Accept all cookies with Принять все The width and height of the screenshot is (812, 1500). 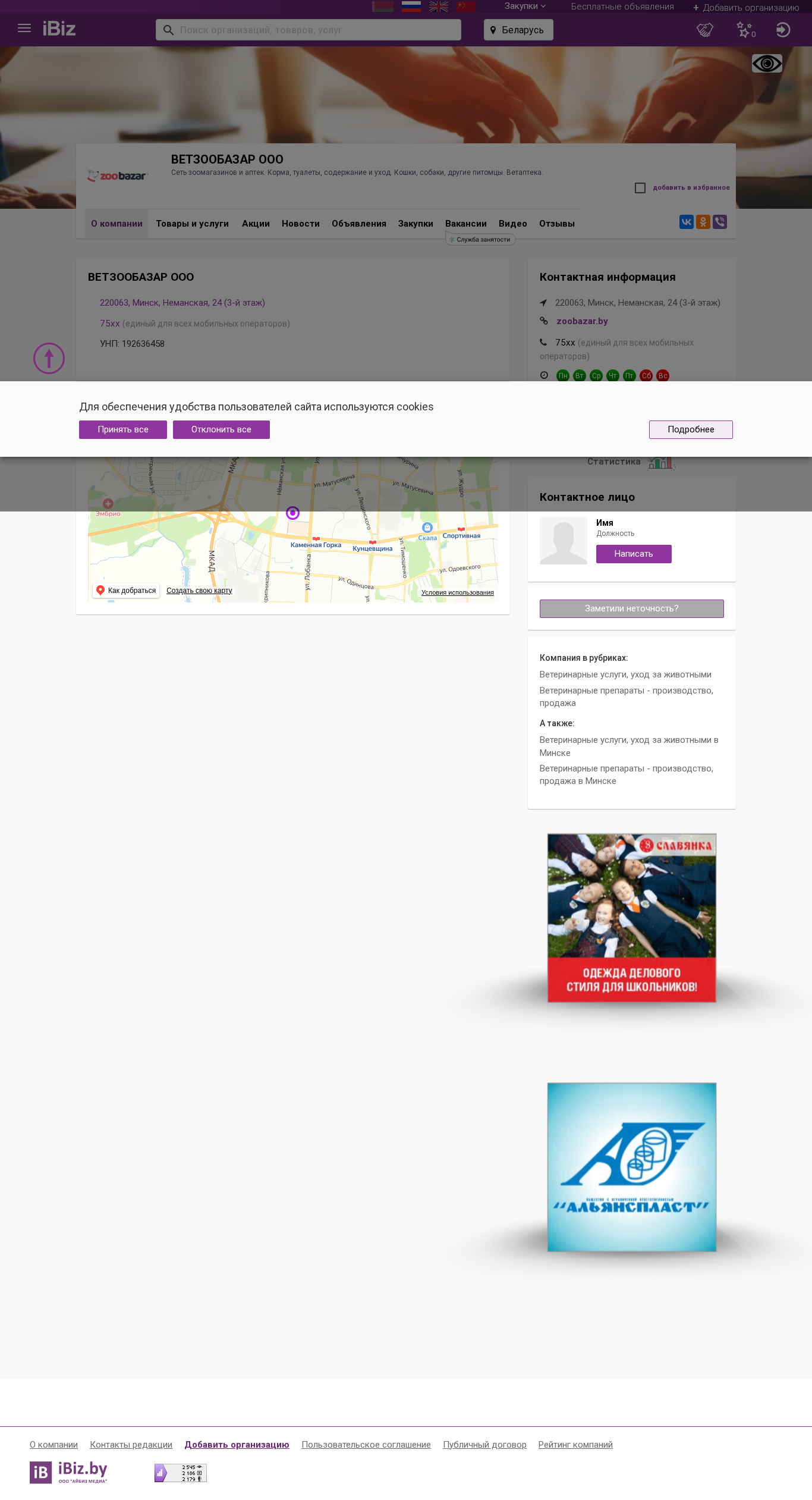click(x=123, y=429)
